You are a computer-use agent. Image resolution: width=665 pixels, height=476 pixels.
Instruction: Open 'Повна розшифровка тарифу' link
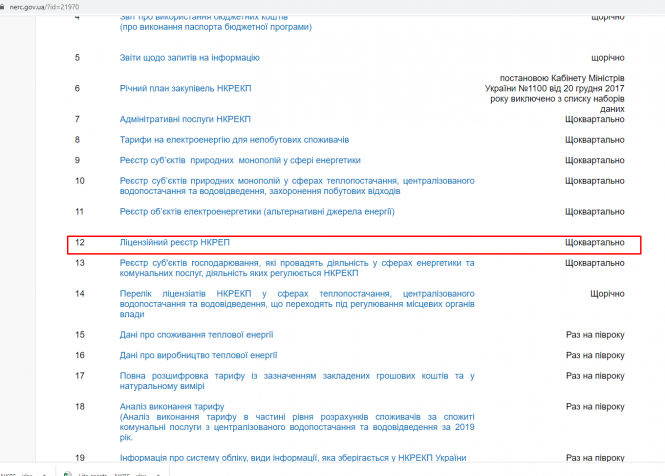point(296,380)
